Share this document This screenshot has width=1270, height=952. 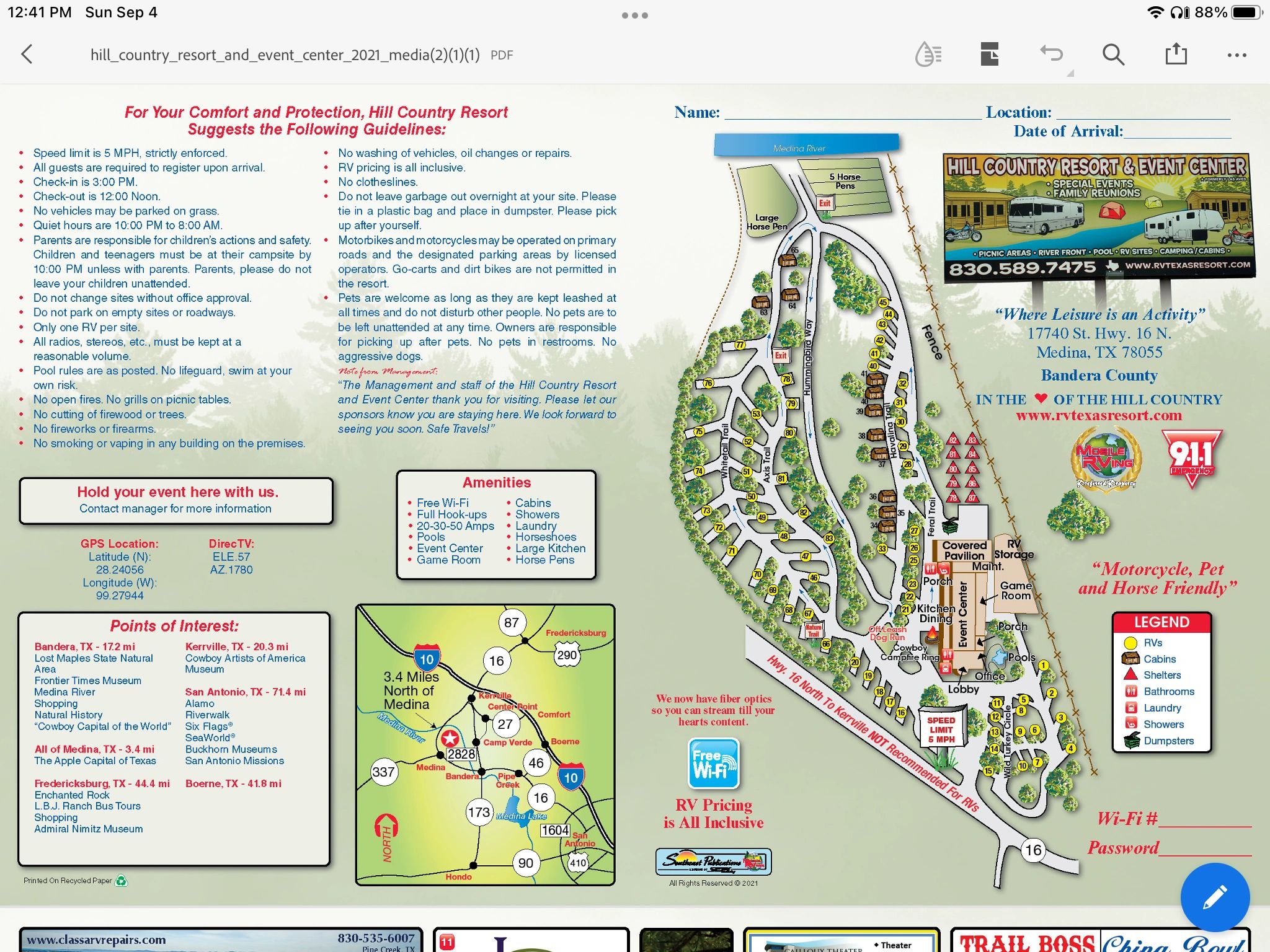[x=1175, y=55]
